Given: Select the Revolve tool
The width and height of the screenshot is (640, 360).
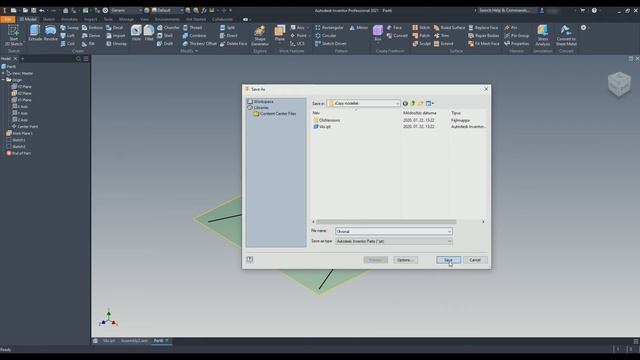Looking at the screenshot, I should 51,33.
